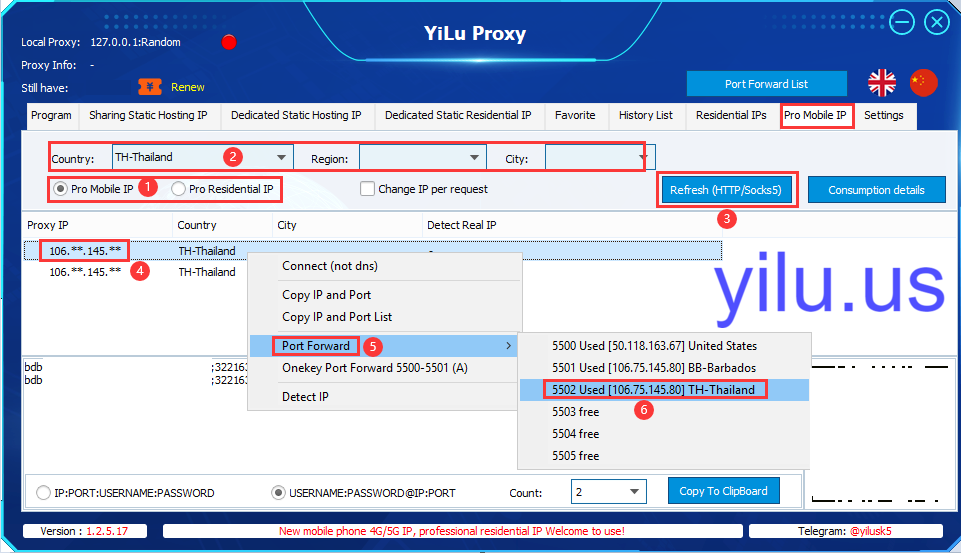The height and width of the screenshot is (553, 961).
Task: Choose Copy IP and Port
Action: (385, 295)
